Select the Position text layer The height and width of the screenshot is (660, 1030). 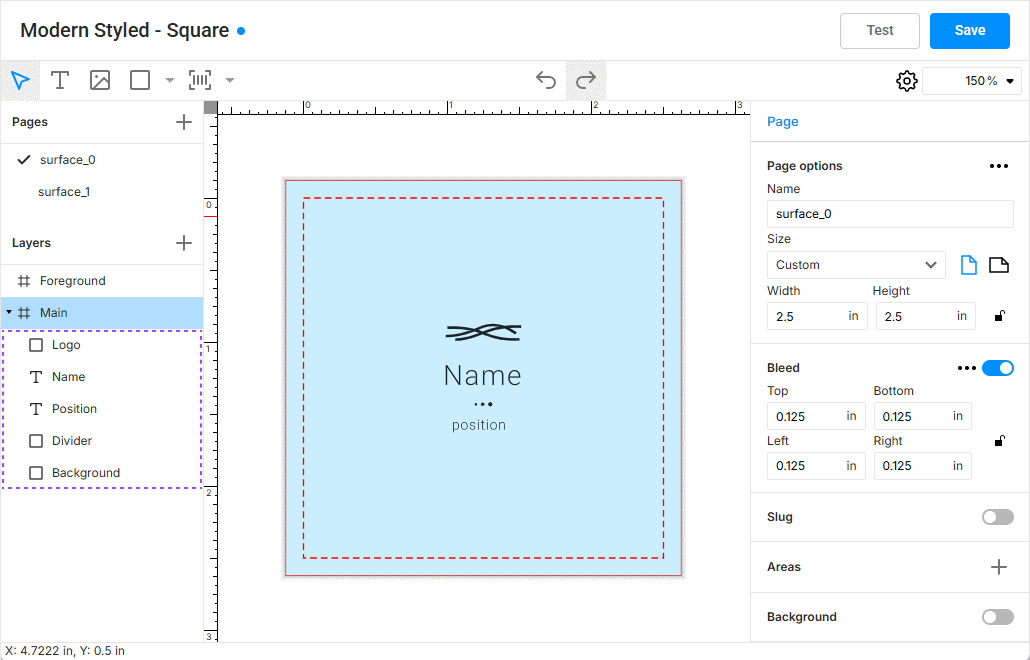click(102, 408)
